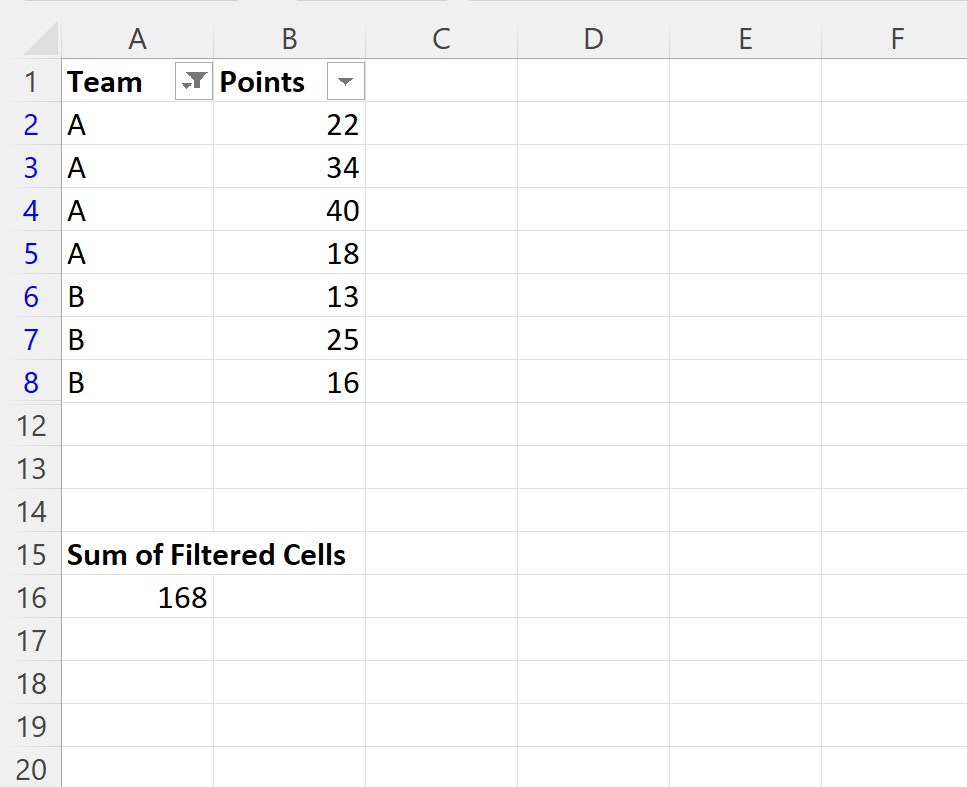The width and height of the screenshot is (967, 787).
Task: Select column header A
Action: pyautogui.click(x=137, y=38)
